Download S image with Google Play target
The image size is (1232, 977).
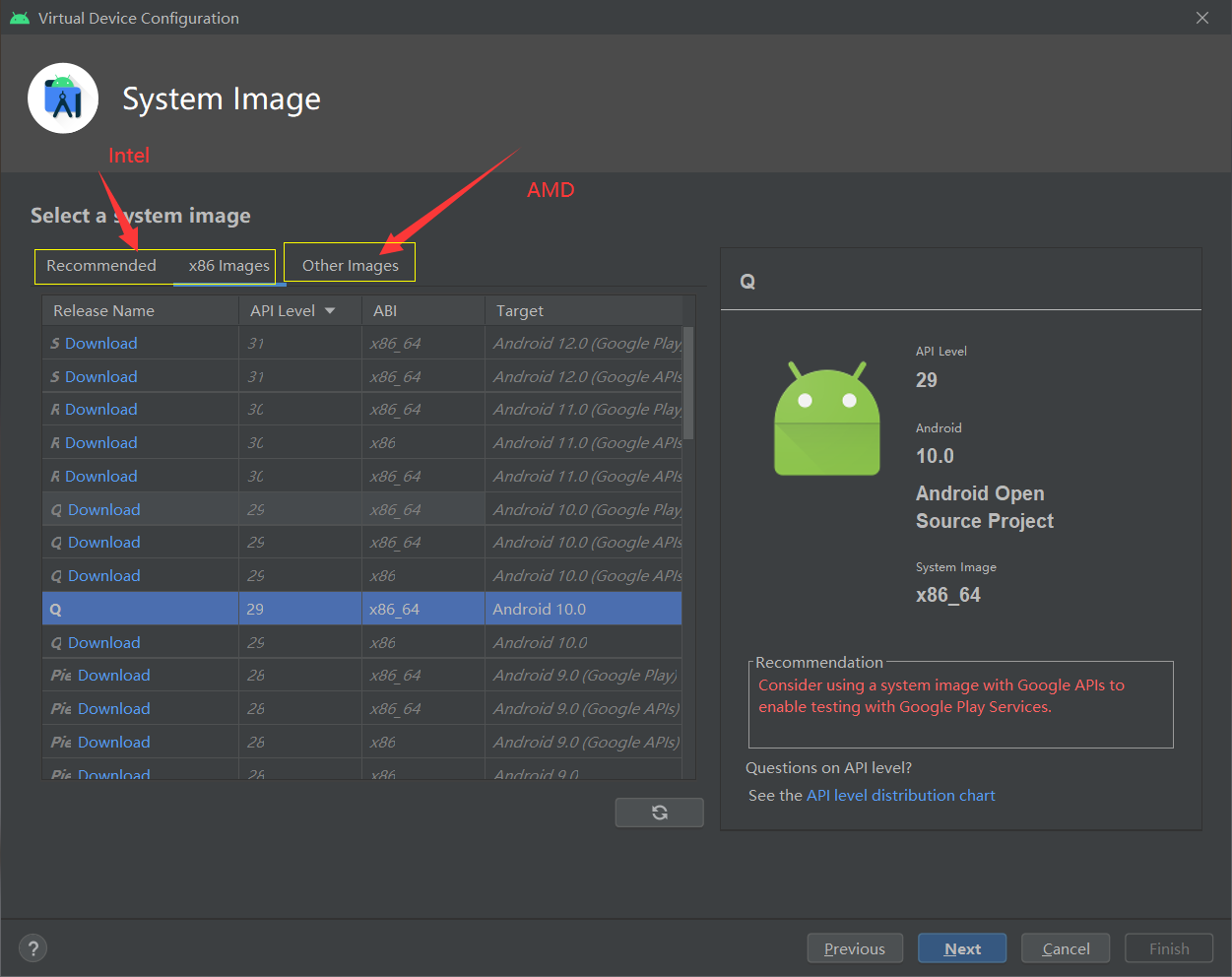pos(101,344)
